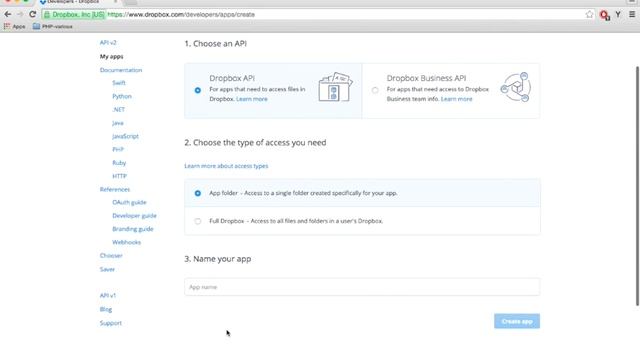Go to My apps in sidebar
Screen dimensions: 640x360
111,56
